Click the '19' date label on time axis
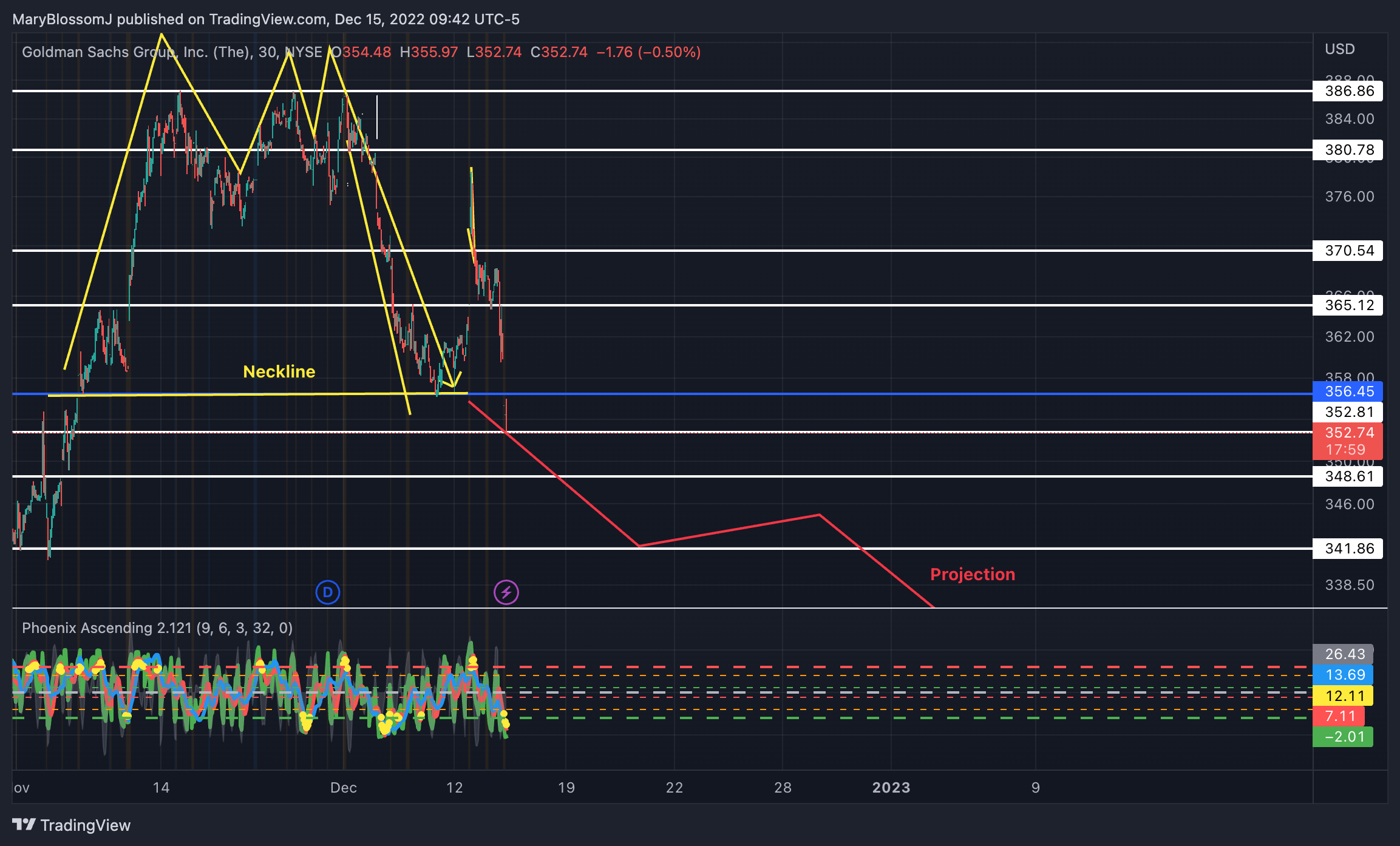This screenshot has height=846, width=1400. 566,788
